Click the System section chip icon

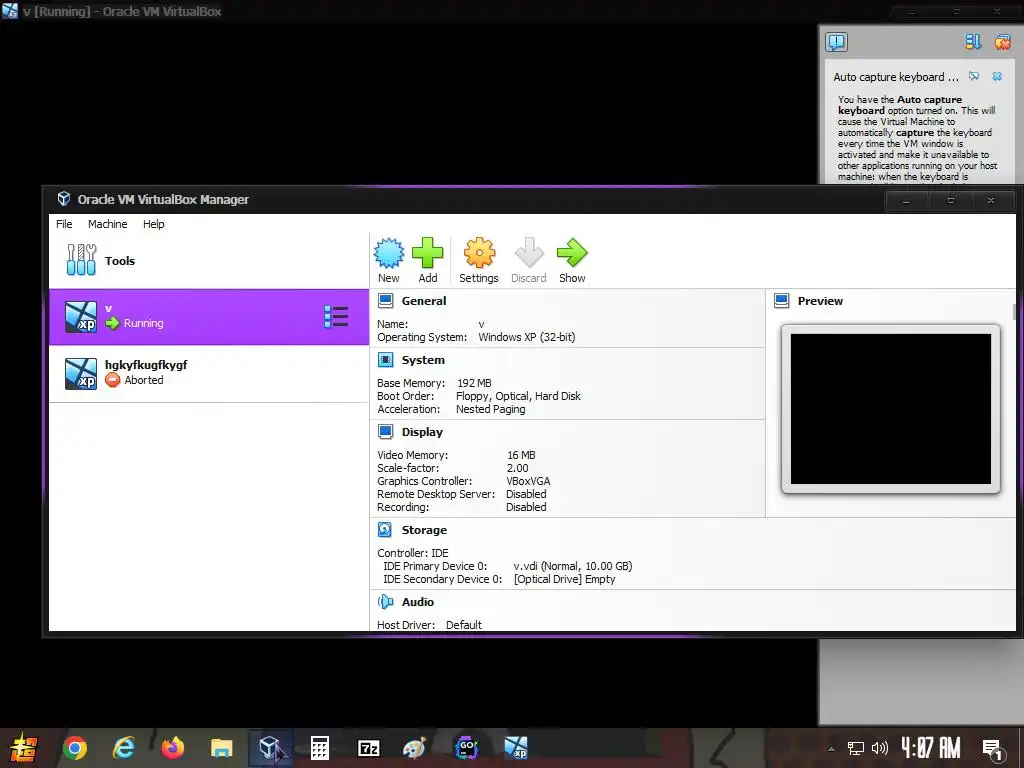point(386,360)
